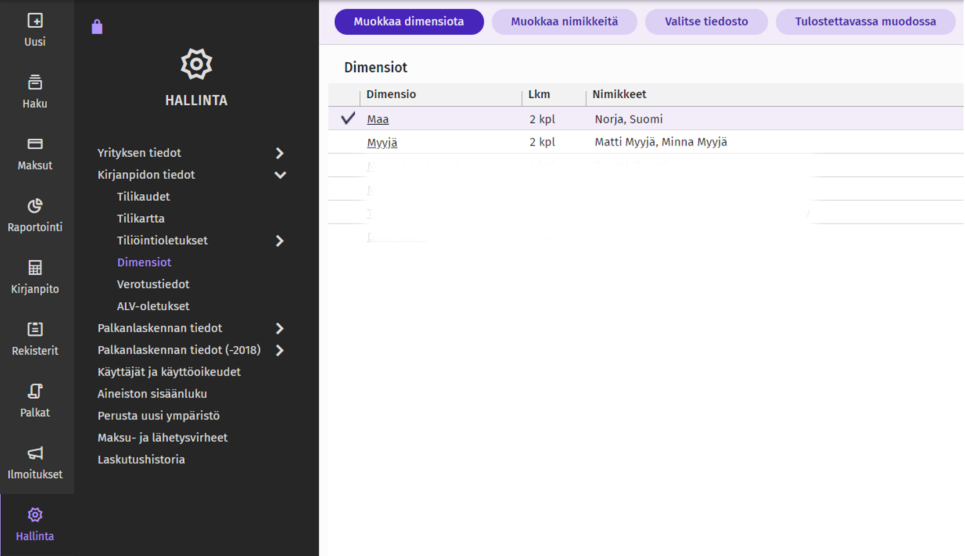965x556 pixels.
Task: Click the 2 kpl value in Myyjä row
Action: pos(542,142)
